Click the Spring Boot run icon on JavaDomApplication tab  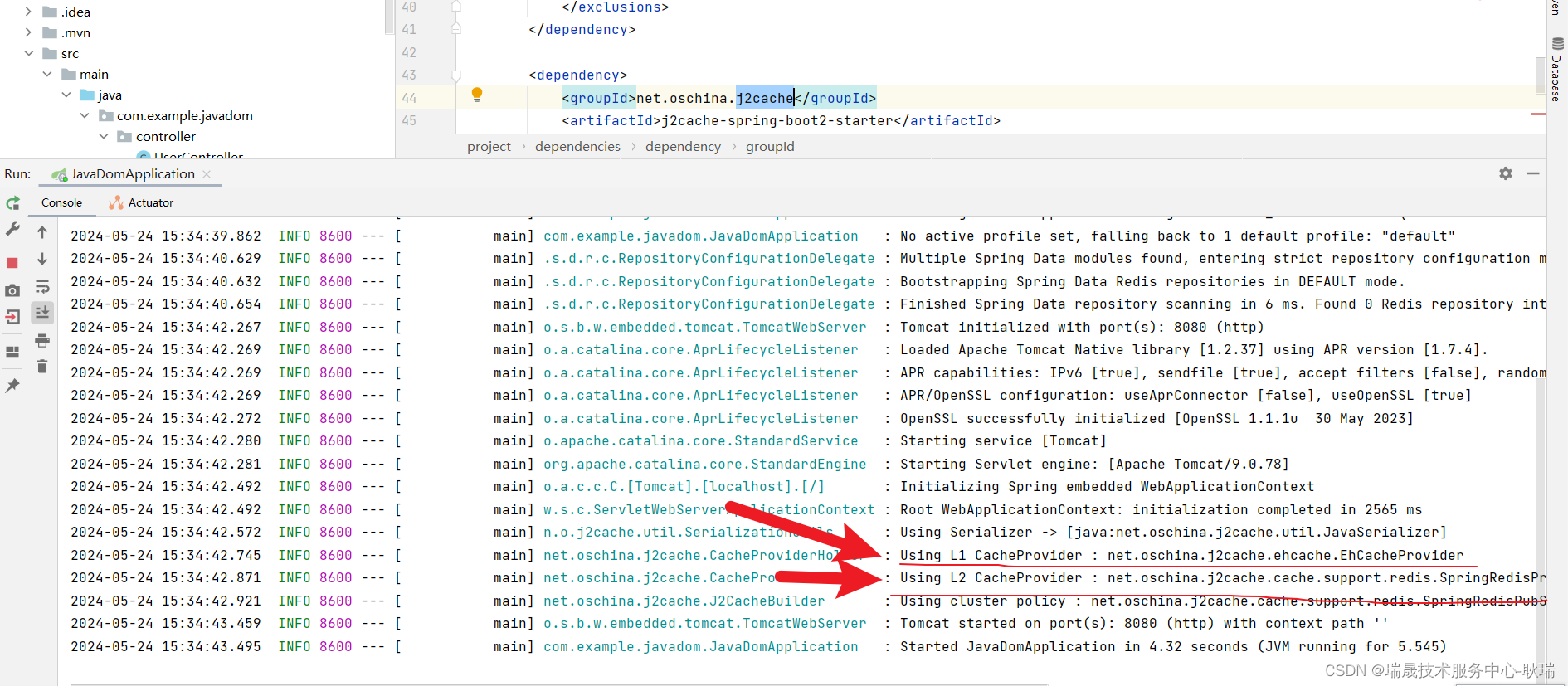(59, 174)
